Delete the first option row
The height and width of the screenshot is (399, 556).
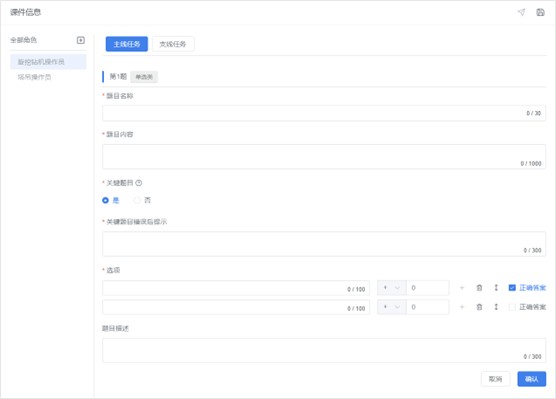coord(479,288)
